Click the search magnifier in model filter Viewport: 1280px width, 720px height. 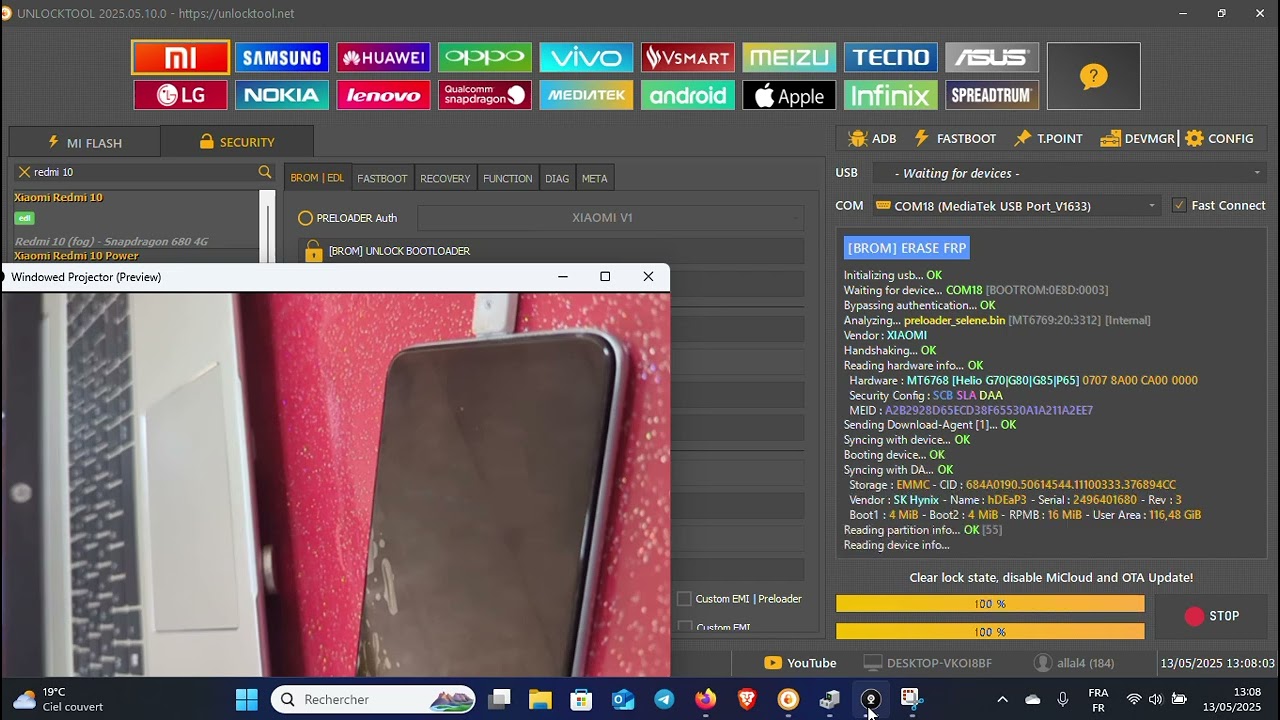[265, 172]
